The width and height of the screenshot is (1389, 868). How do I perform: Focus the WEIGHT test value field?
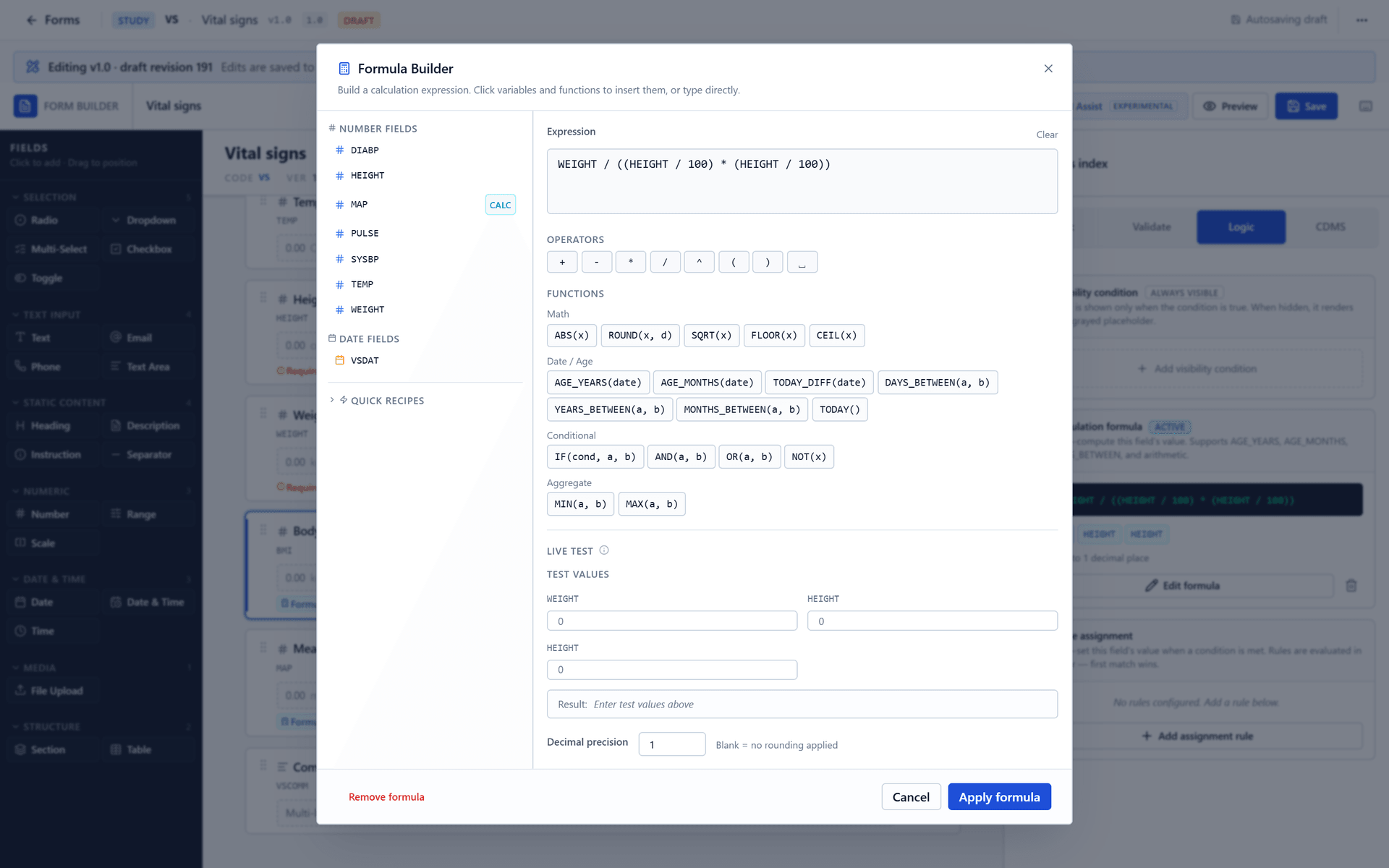tap(672, 621)
